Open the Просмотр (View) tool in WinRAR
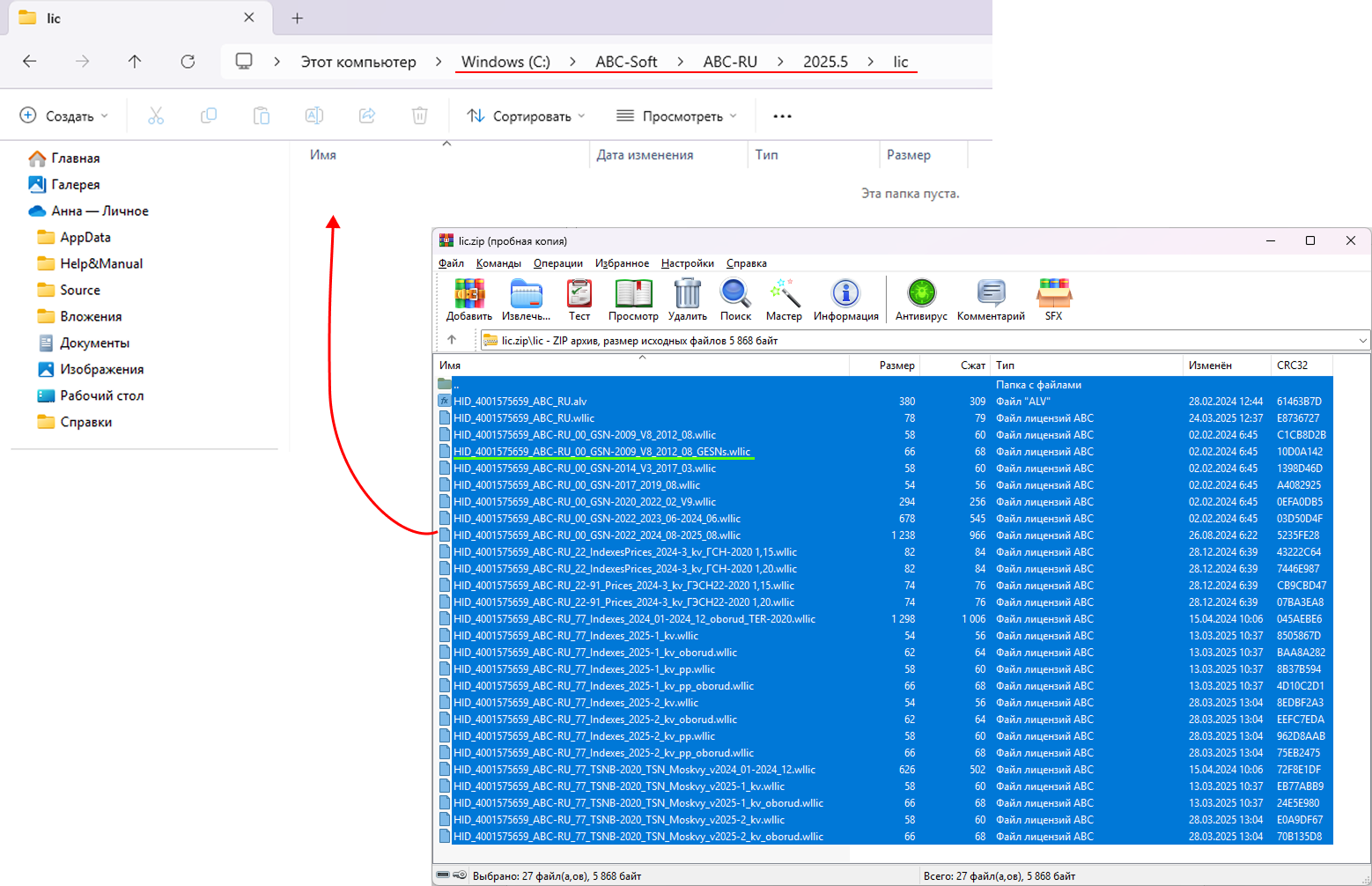 [633, 299]
